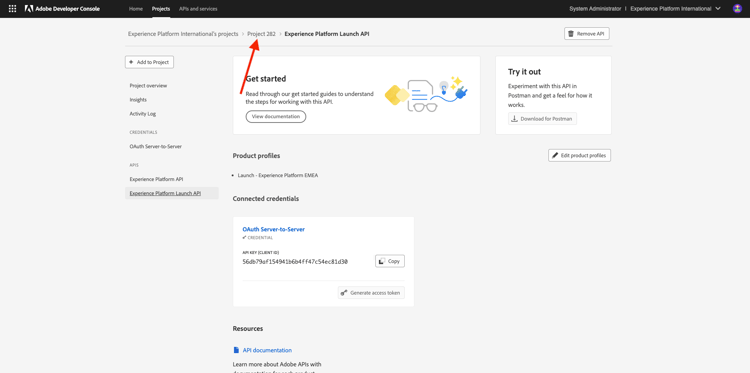Click the Experience Platform Launch API breadcrumb title
The height and width of the screenshot is (373, 750).
(x=327, y=34)
